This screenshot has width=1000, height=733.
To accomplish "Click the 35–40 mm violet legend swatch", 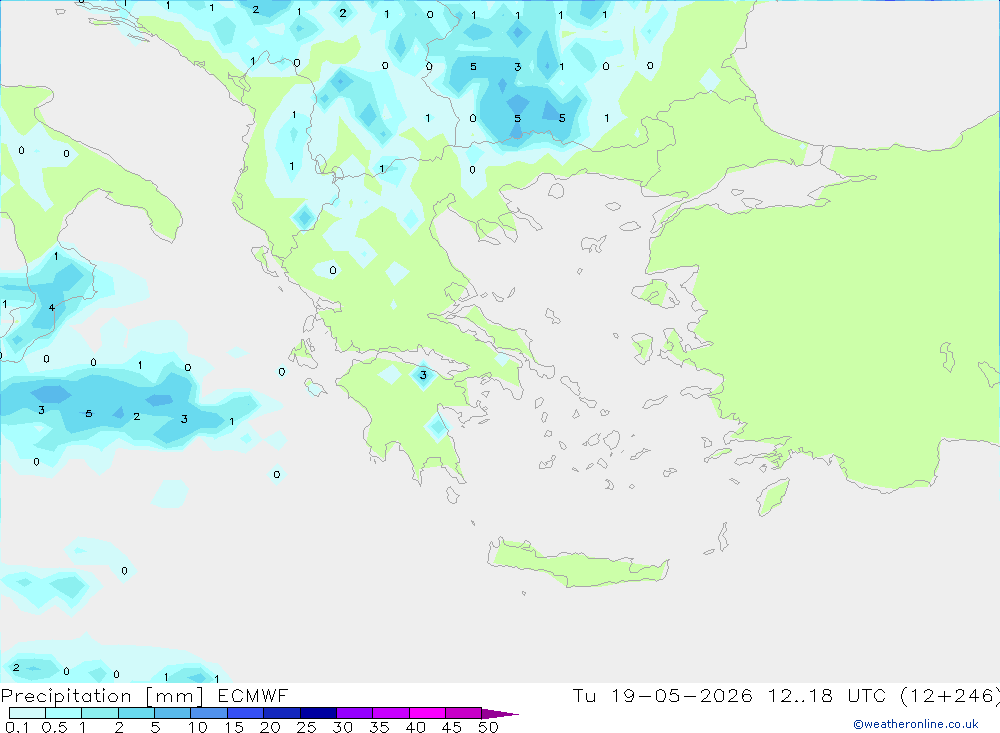I will coord(391,713).
